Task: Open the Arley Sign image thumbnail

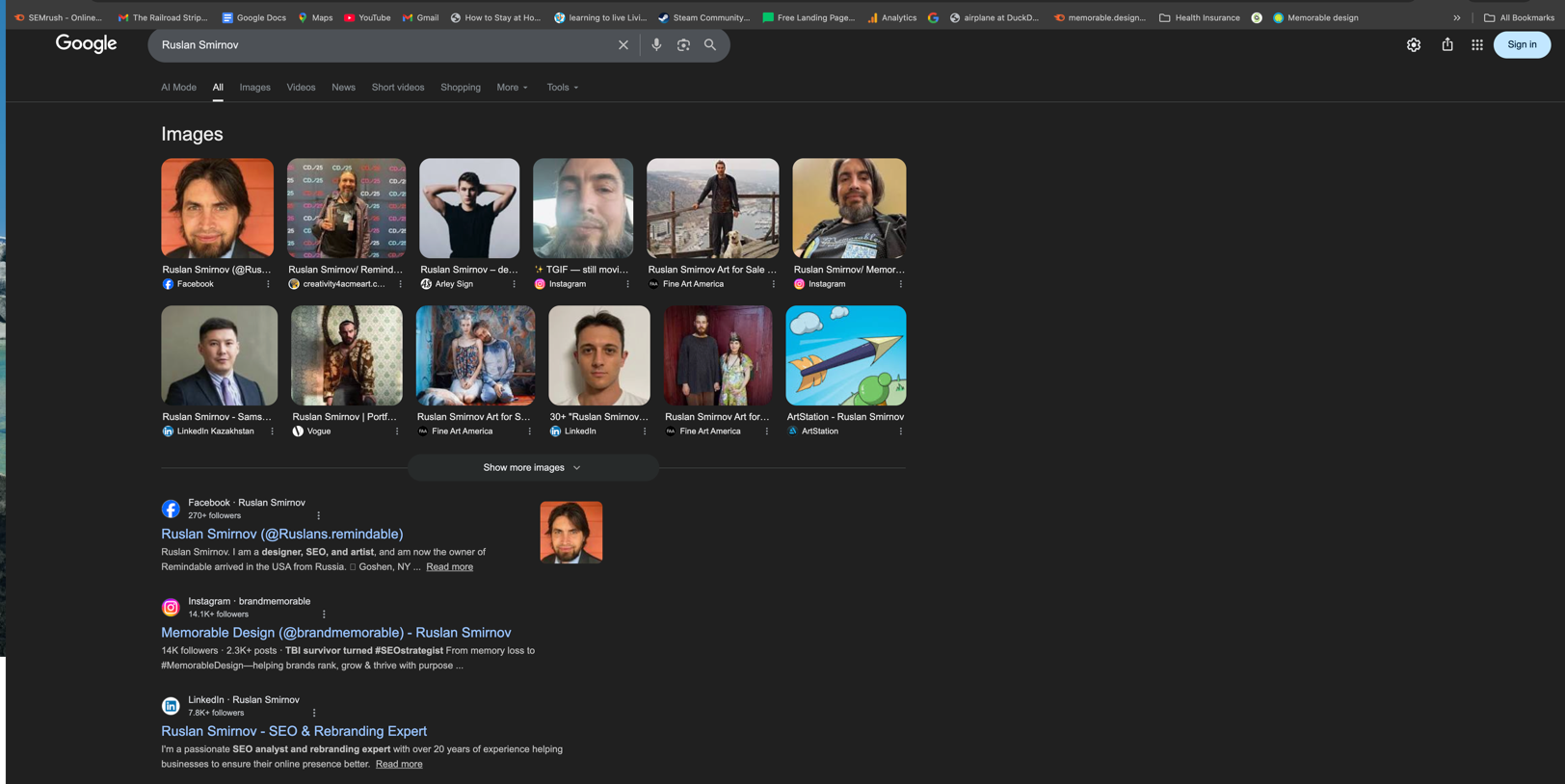Action: (469, 208)
